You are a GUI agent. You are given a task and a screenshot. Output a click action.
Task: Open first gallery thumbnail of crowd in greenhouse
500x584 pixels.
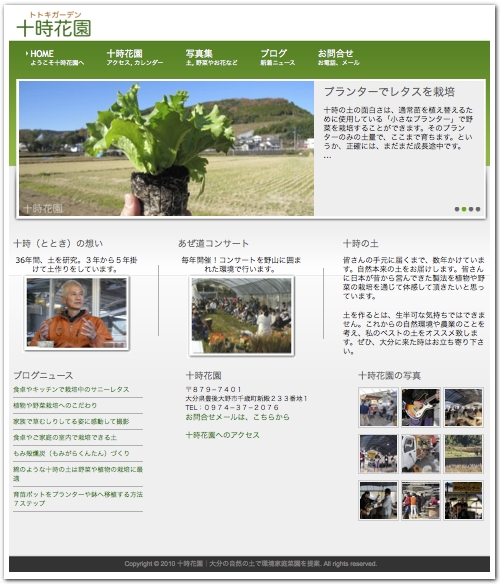point(378,407)
